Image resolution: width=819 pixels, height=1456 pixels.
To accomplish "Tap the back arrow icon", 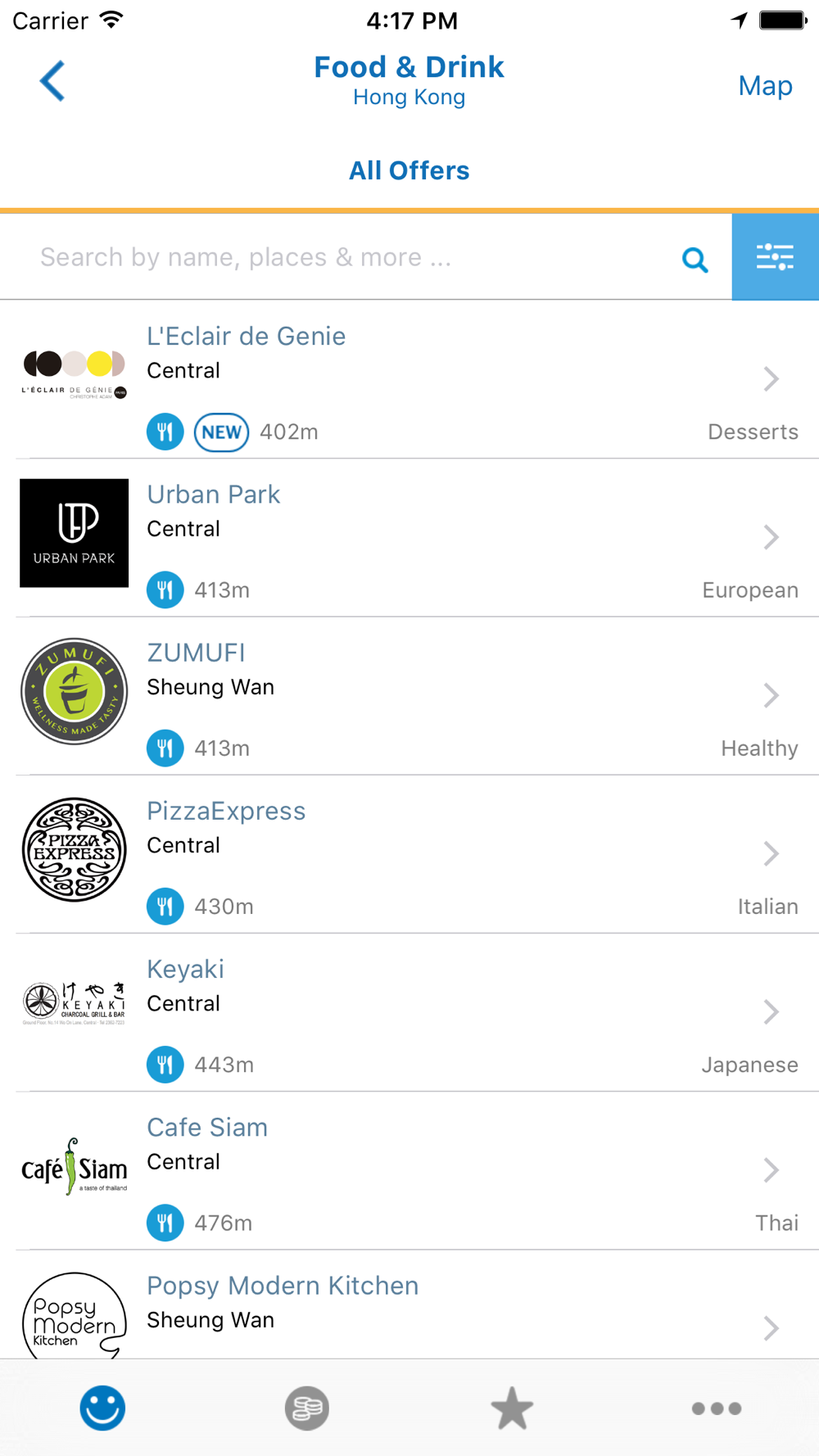I will click(x=52, y=81).
